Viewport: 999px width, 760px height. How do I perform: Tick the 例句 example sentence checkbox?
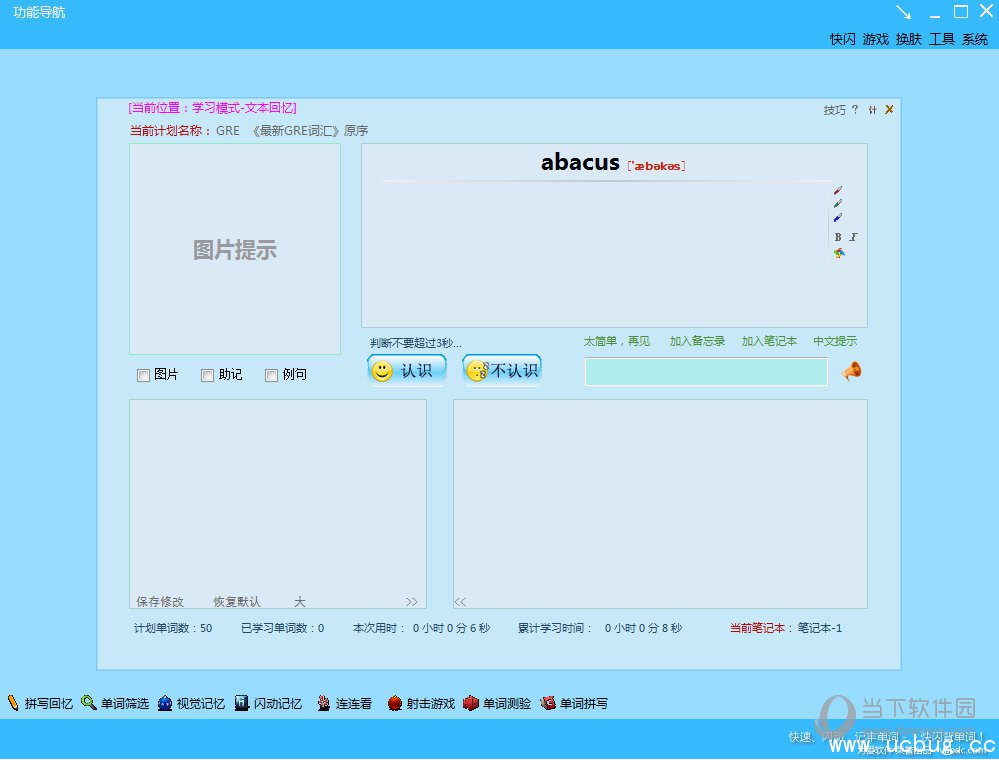[x=271, y=376]
